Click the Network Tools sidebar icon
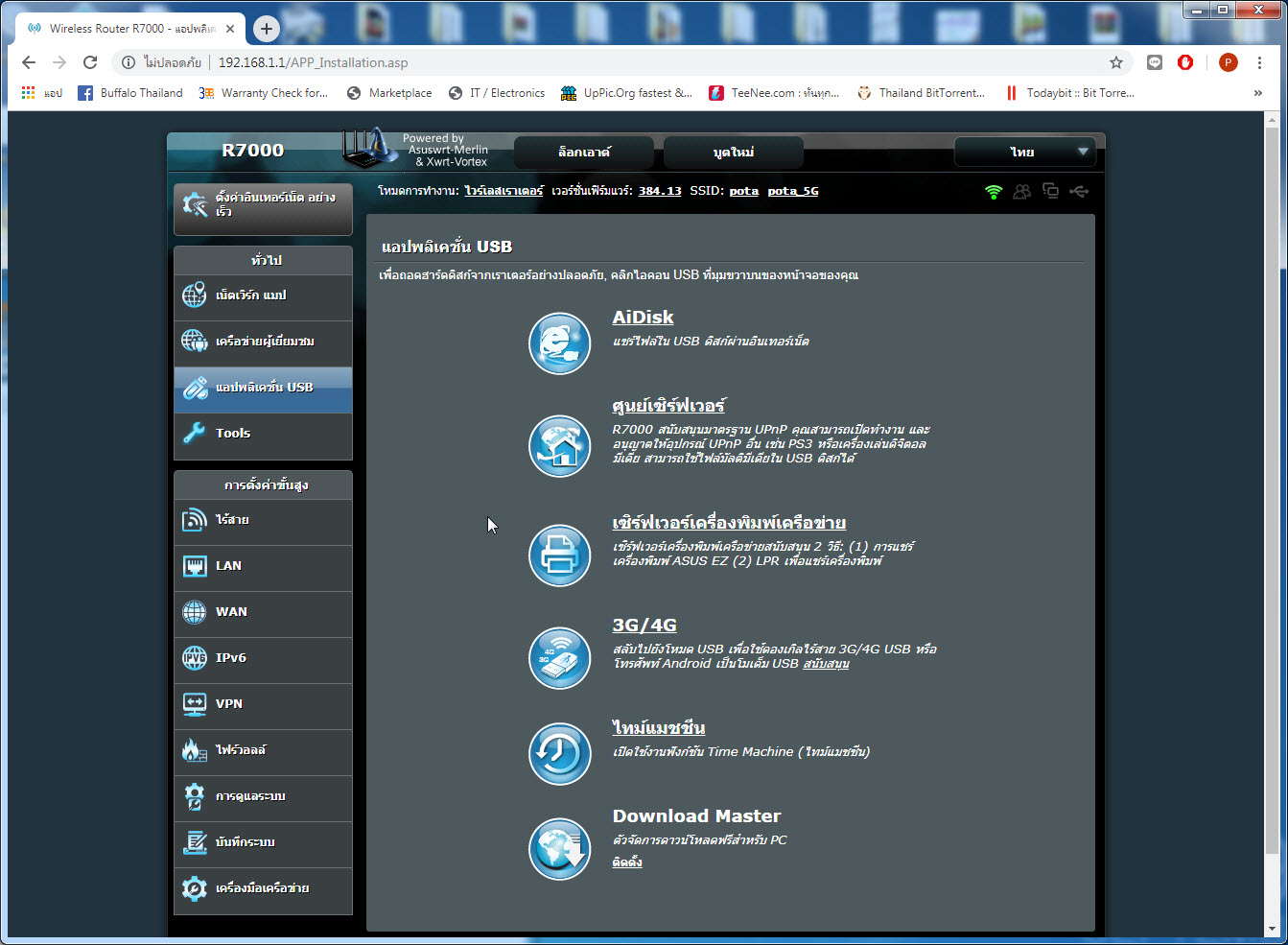Screen dimensions: 1288x945 click(x=195, y=888)
